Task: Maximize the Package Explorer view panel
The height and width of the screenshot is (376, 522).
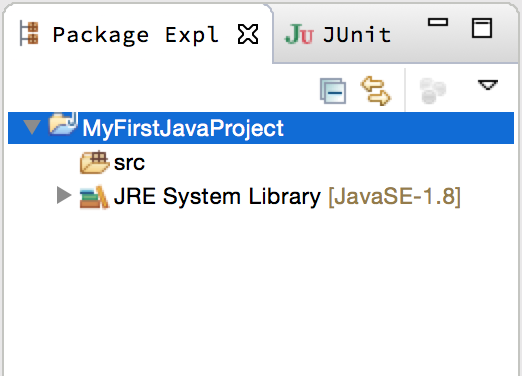Action: (x=482, y=28)
